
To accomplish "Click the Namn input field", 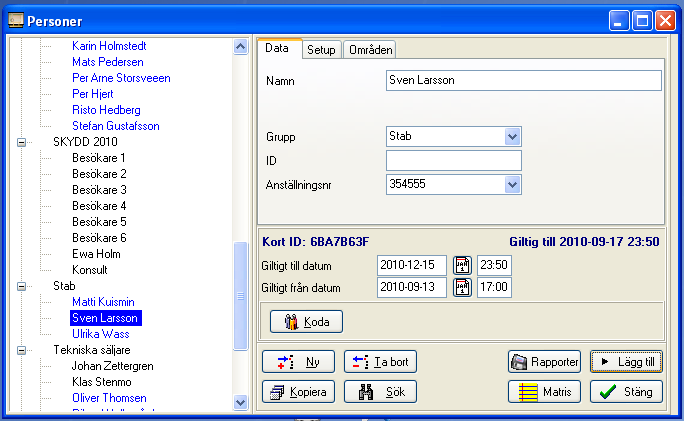I will click(523, 80).
